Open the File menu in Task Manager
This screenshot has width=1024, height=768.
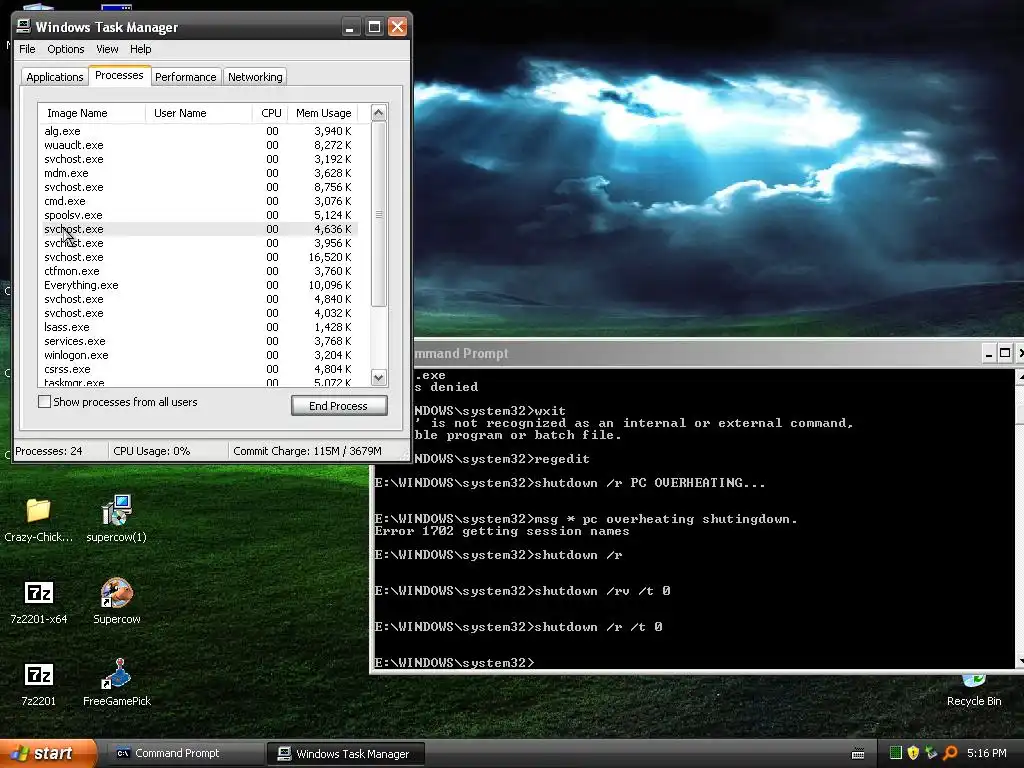(x=27, y=49)
